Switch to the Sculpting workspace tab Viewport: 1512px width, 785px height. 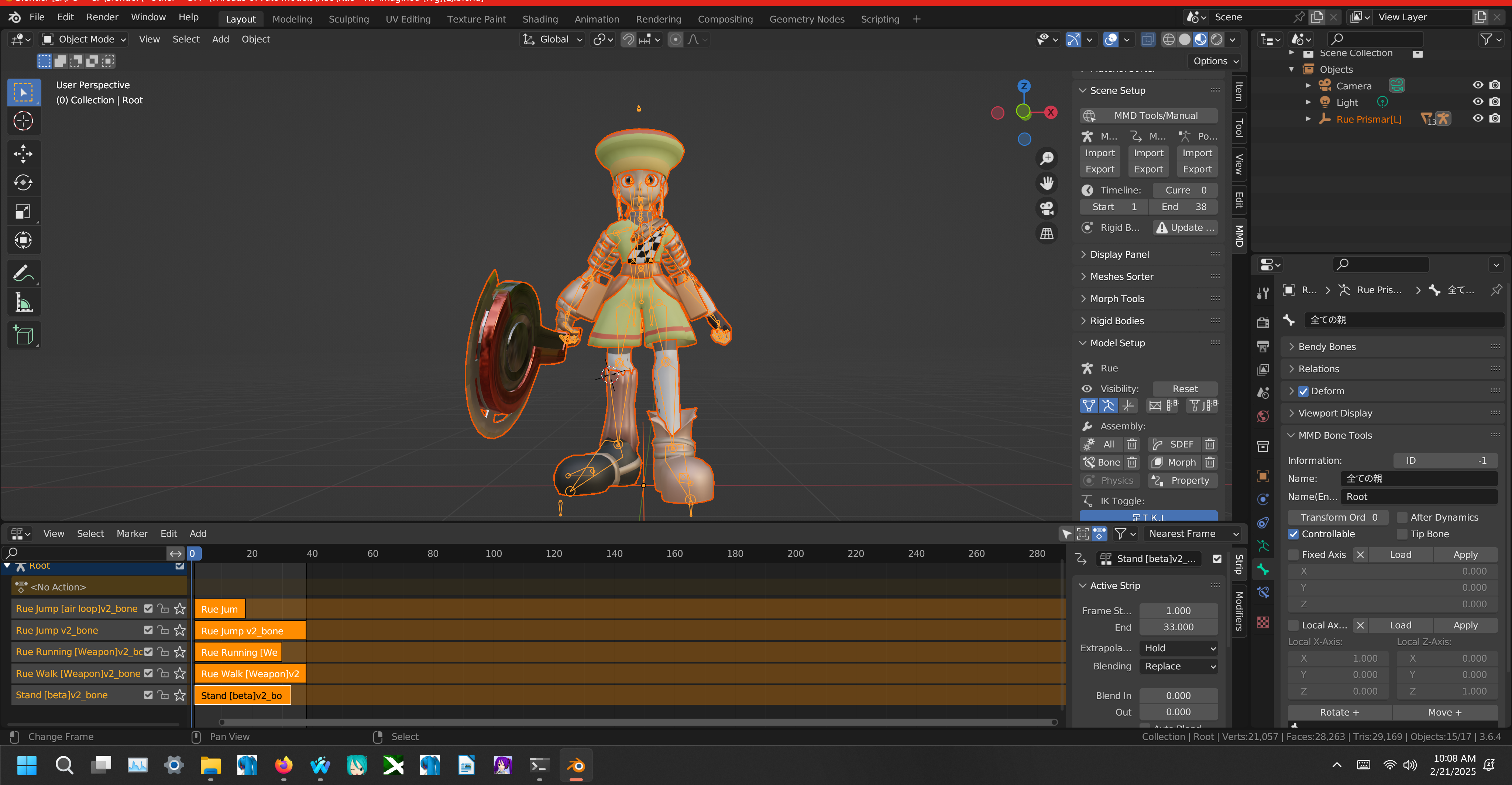coord(348,19)
